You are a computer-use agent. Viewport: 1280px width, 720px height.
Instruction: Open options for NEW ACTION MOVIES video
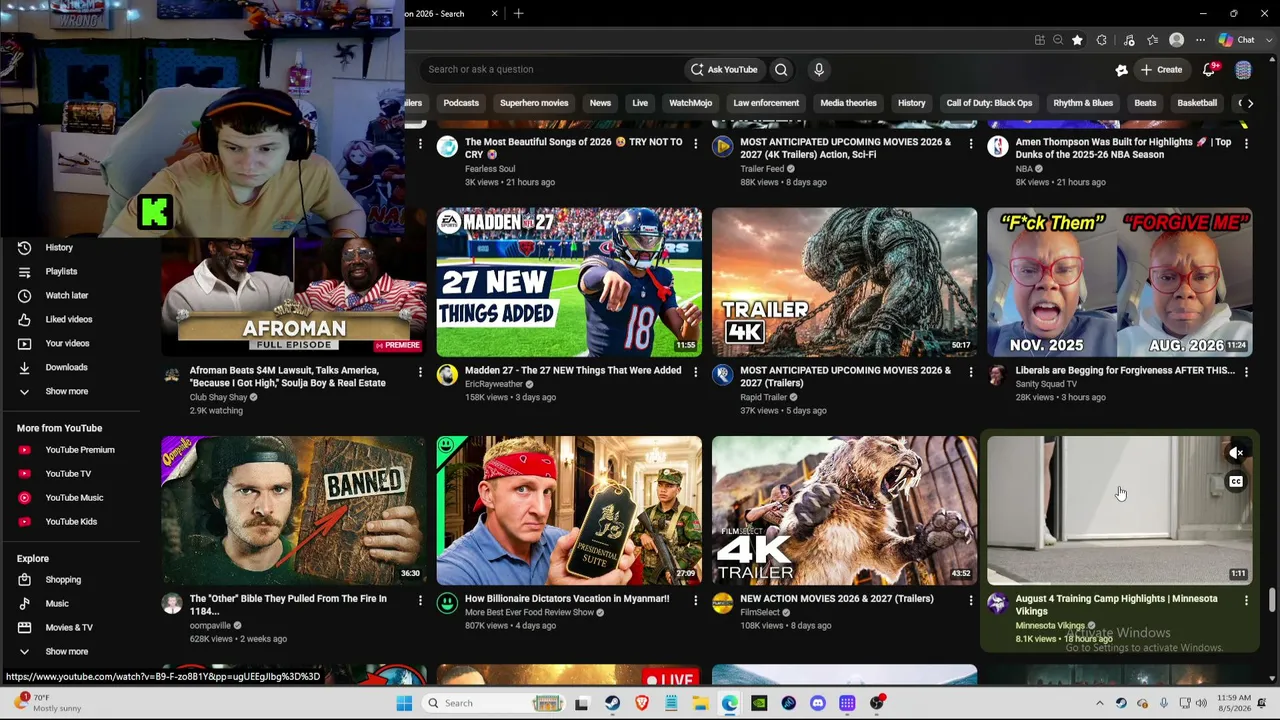[970, 600]
